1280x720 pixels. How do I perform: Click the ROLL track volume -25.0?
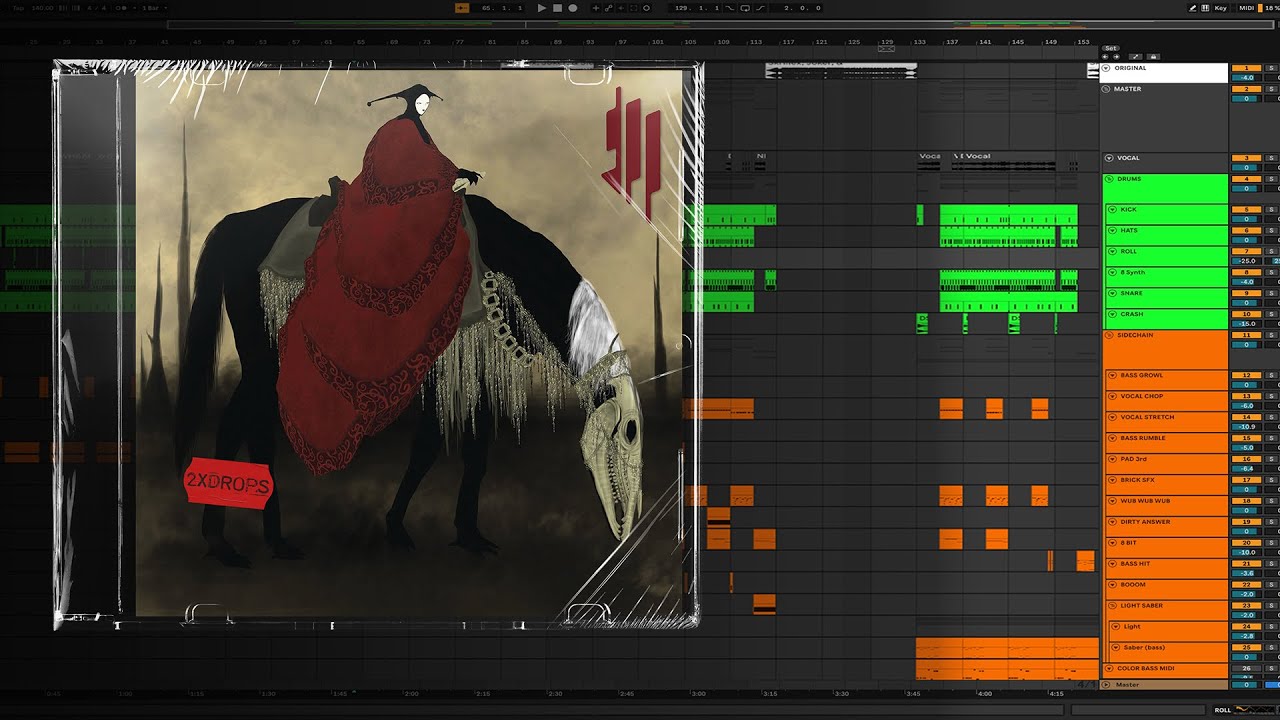click(1246, 261)
